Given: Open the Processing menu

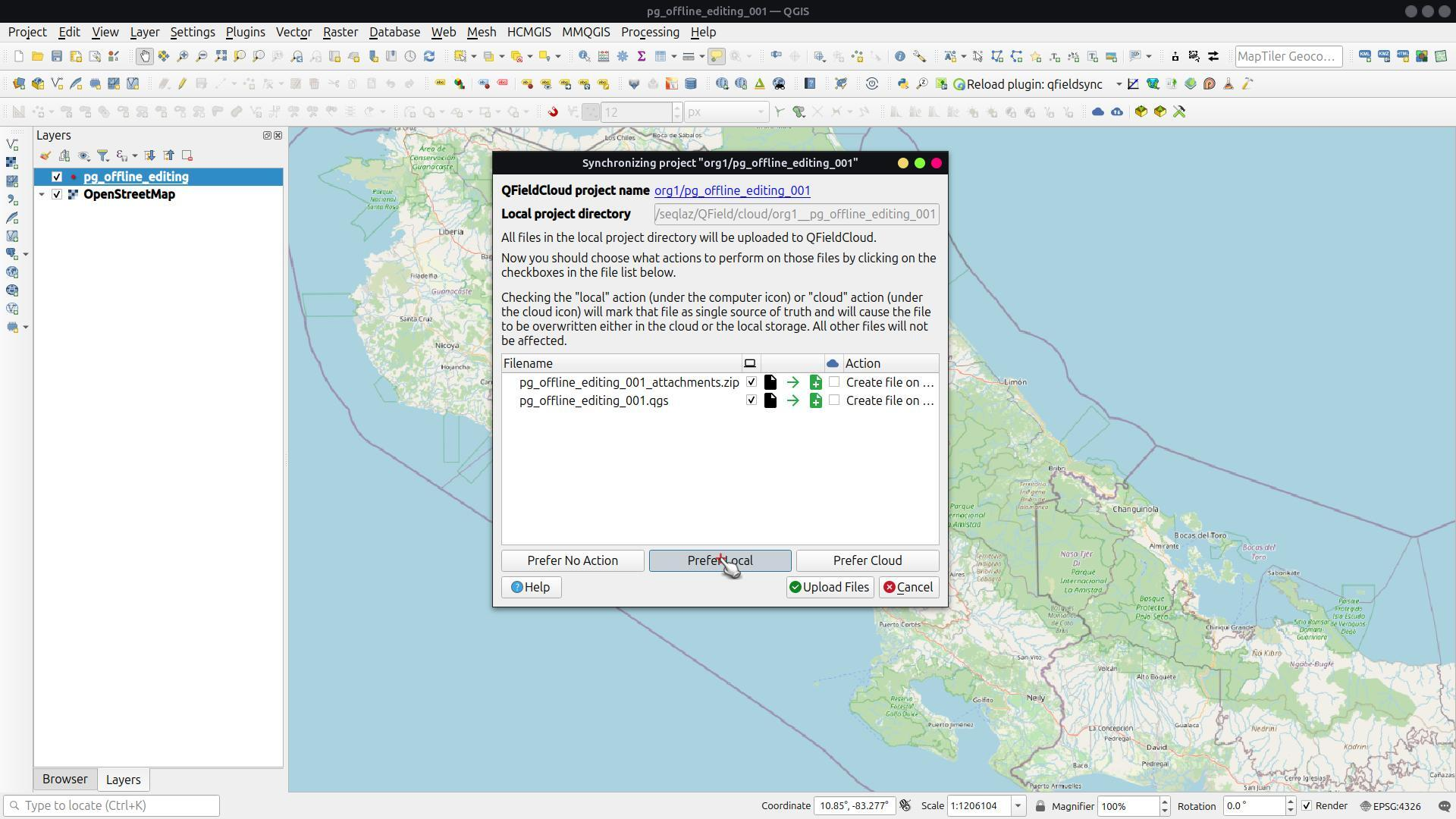Looking at the screenshot, I should 650,33.
